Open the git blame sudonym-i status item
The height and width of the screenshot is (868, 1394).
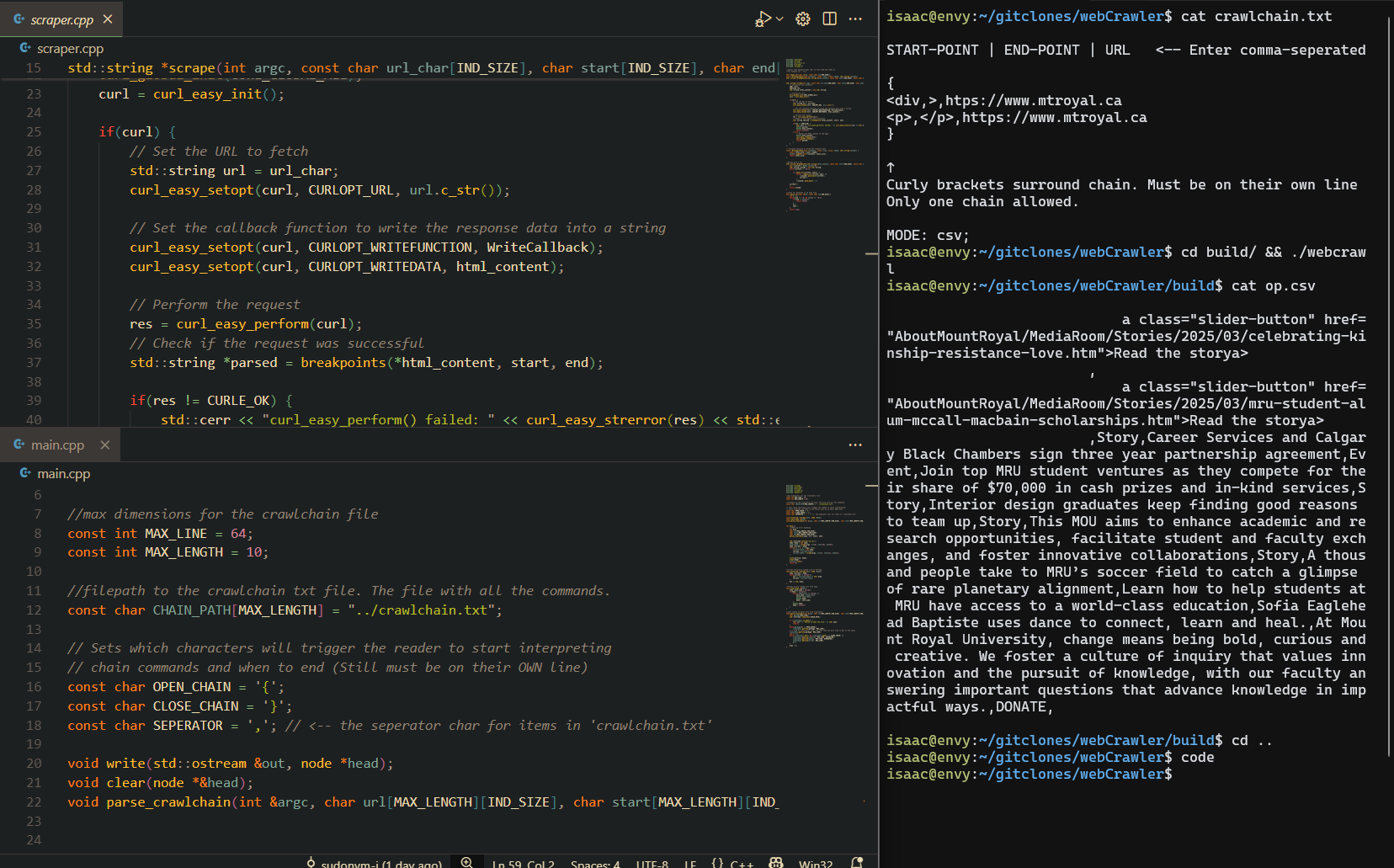(374, 863)
